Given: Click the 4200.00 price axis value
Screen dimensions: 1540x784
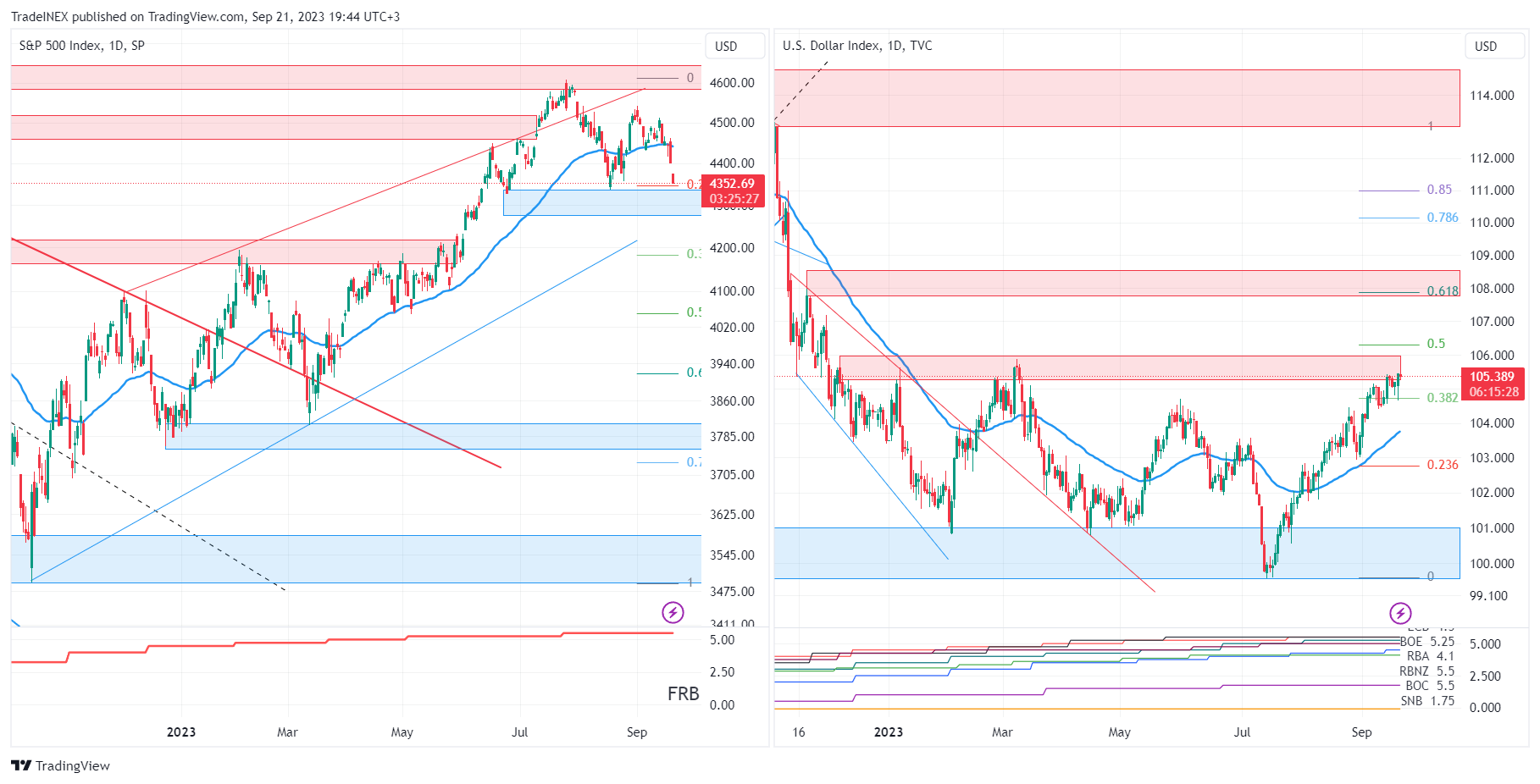Looking at the screenshot, I should click(732, 248).
